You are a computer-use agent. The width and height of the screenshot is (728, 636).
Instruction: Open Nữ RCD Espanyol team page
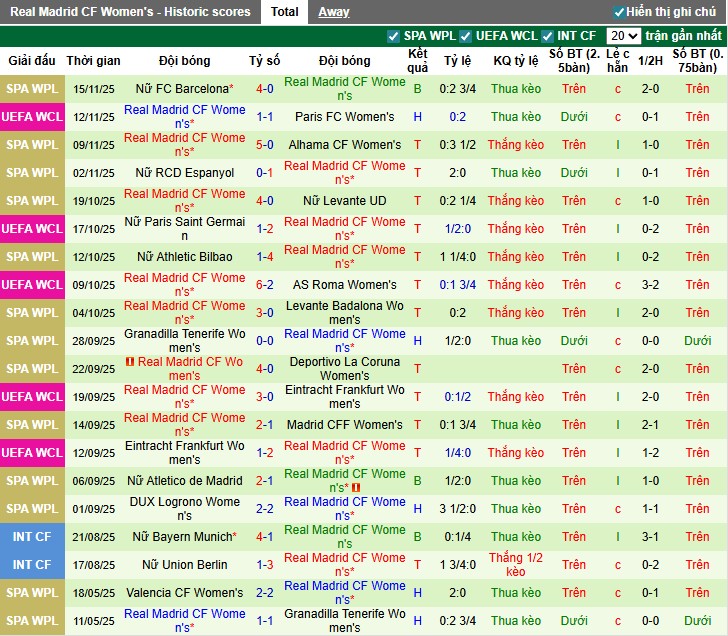[184, 173]
